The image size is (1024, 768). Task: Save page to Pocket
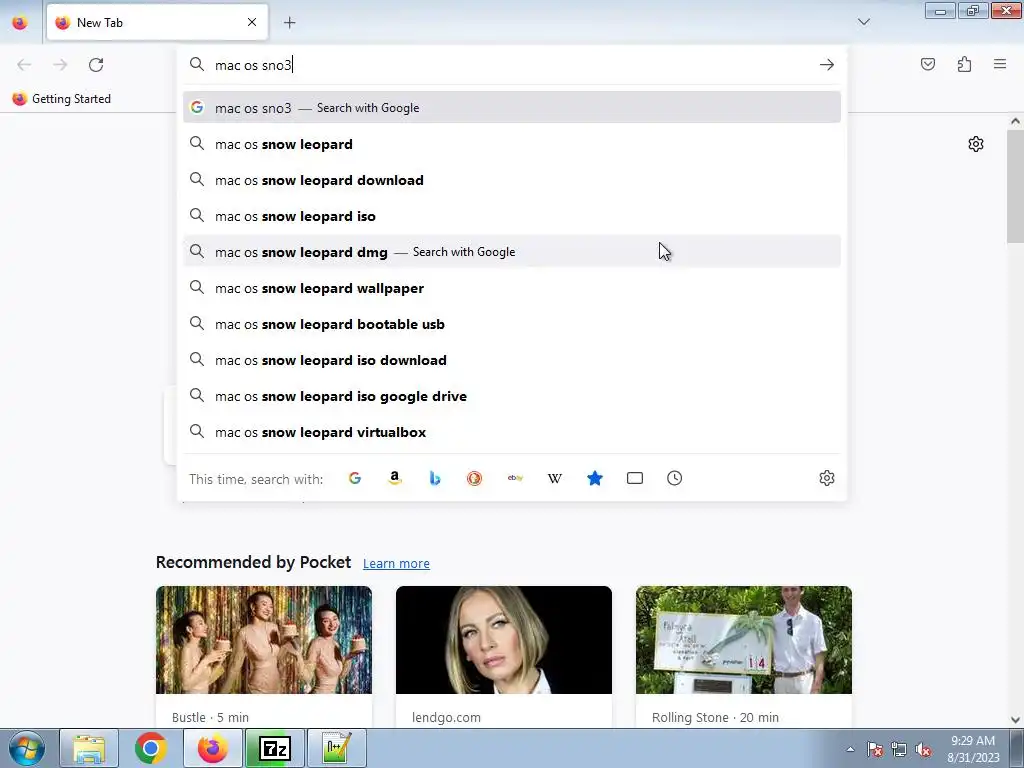928,64
